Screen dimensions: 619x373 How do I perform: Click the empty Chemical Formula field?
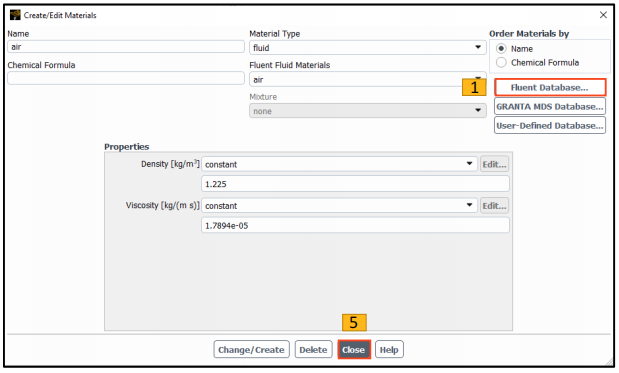click(x=126, y=78)
